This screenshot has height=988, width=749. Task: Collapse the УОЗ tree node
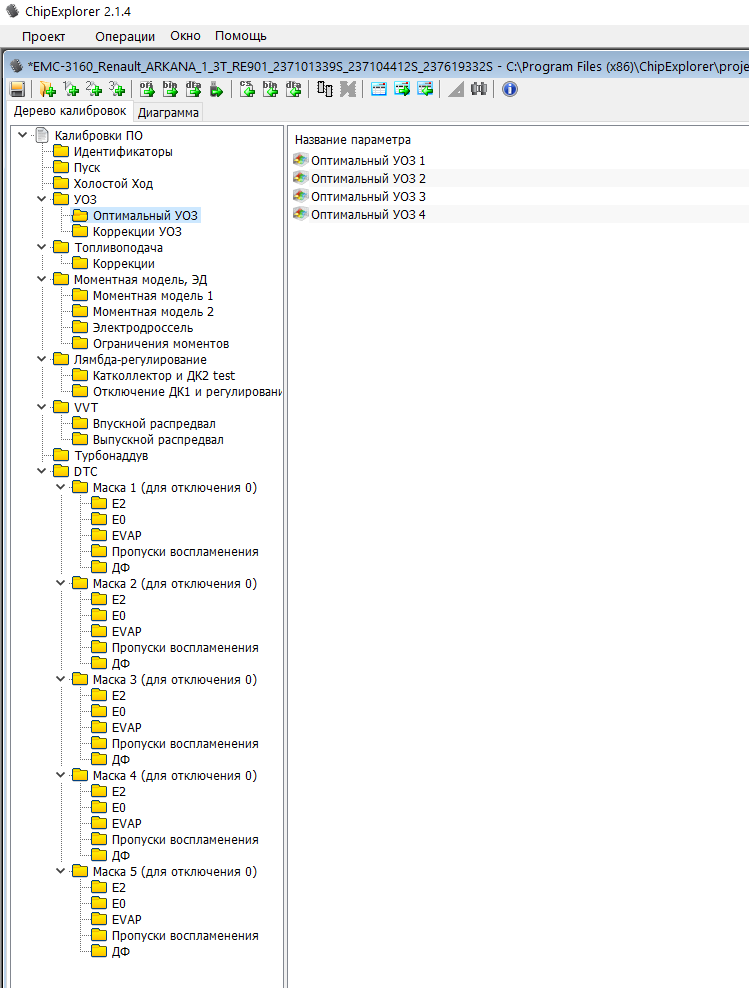[41, 200]
